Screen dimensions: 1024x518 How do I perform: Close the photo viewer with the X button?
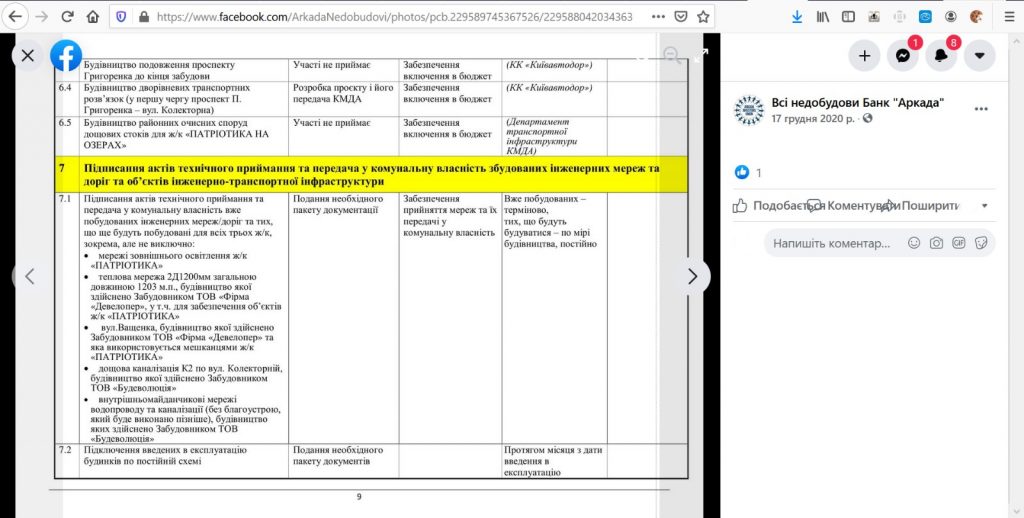[x=27, y=56]
